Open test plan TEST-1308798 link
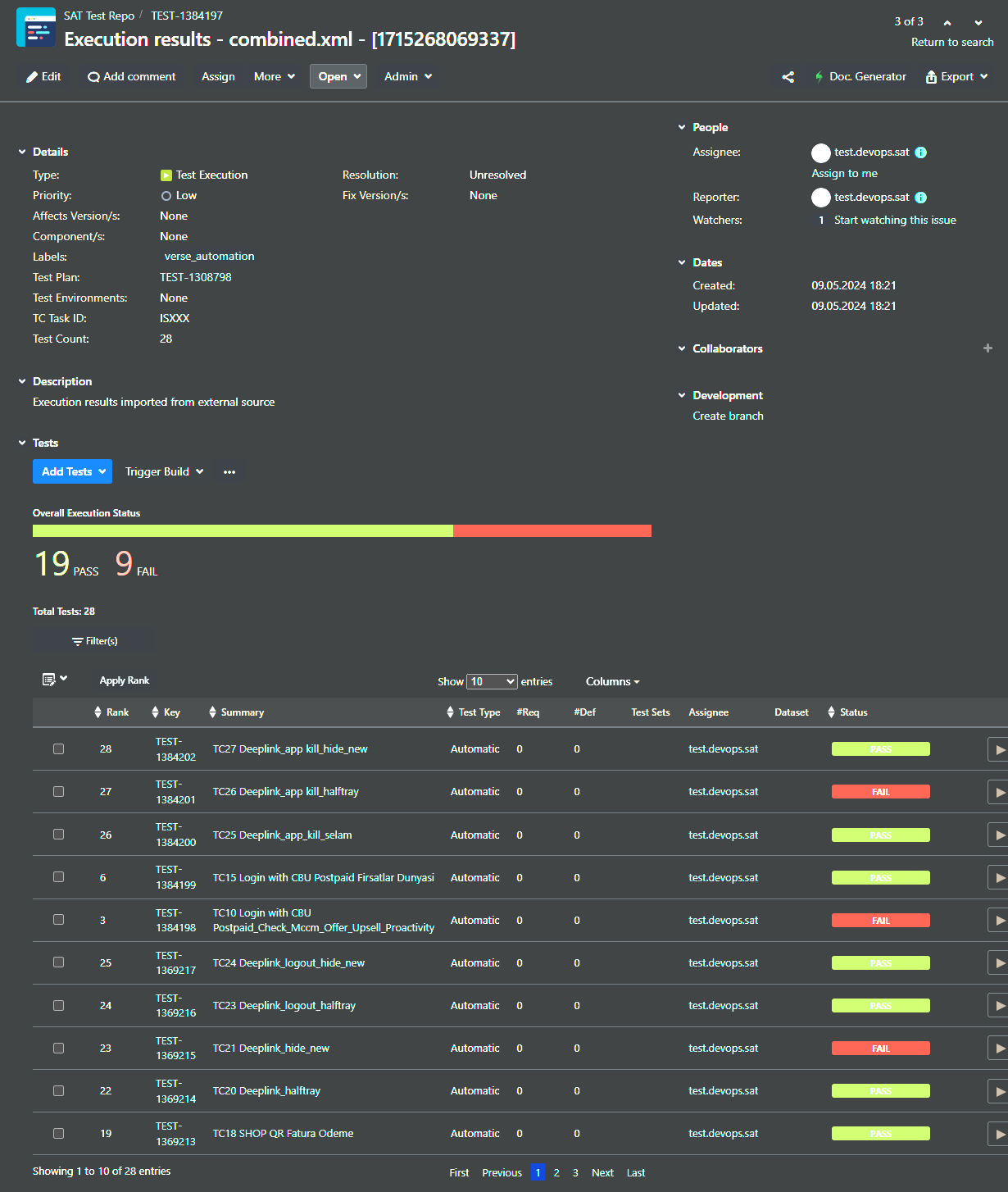 pyautogui.click(x=196, y=277)
